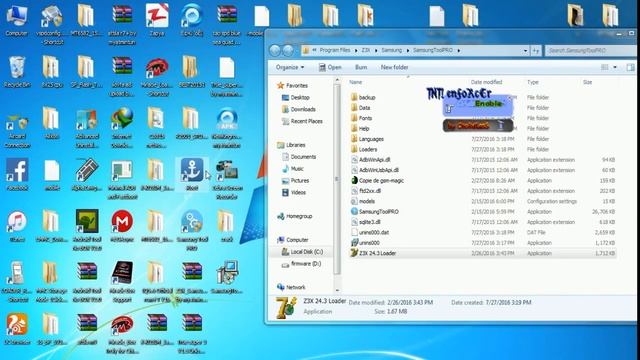Select firmware (D:) drive in navigation pane
The height and width of the screenshot is (360, 640).
[x=302, y=264]
